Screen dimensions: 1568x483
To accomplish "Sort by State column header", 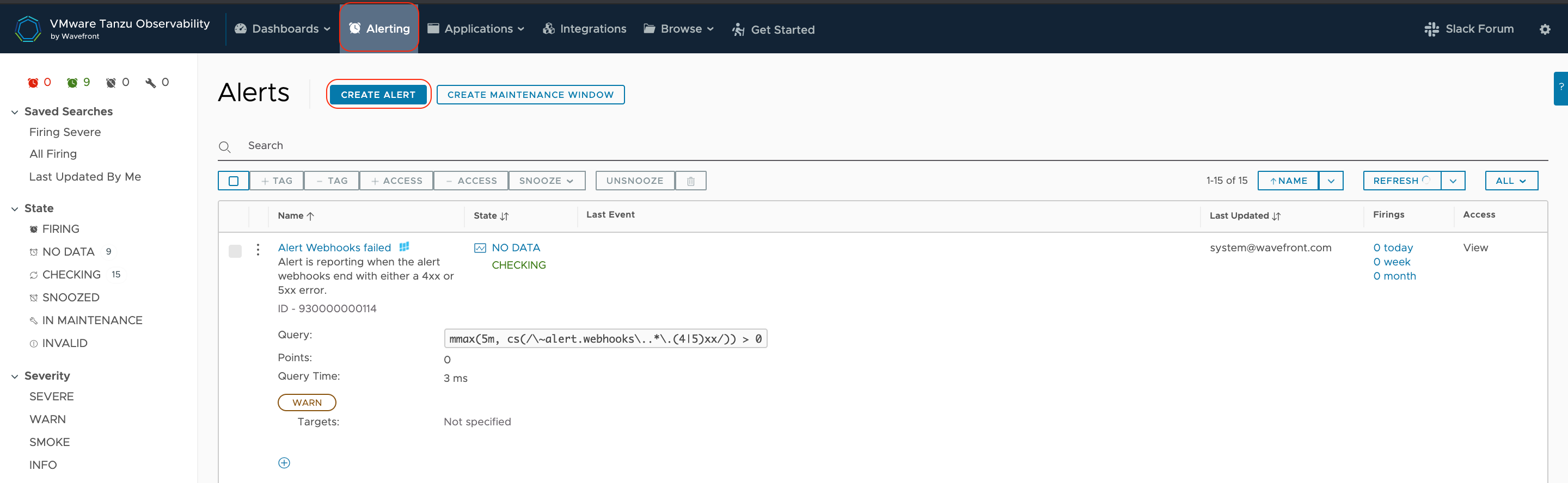I will click(491, 215).
